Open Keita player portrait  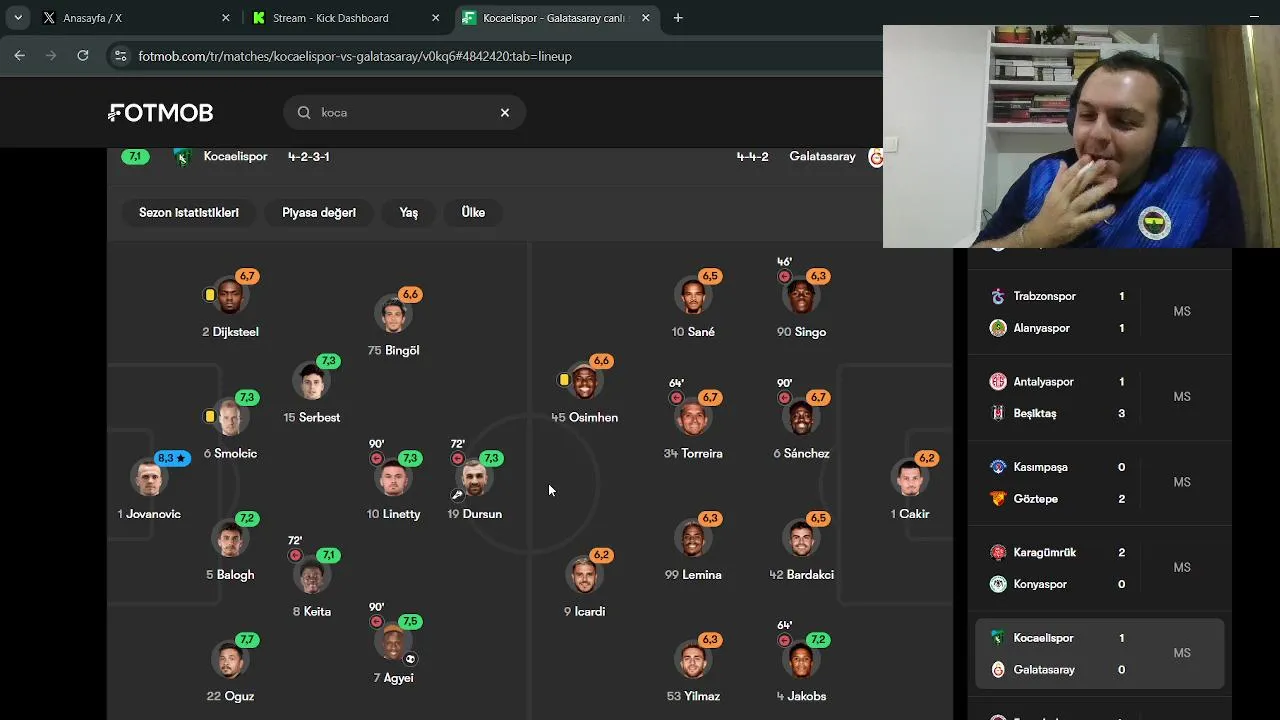311,577
